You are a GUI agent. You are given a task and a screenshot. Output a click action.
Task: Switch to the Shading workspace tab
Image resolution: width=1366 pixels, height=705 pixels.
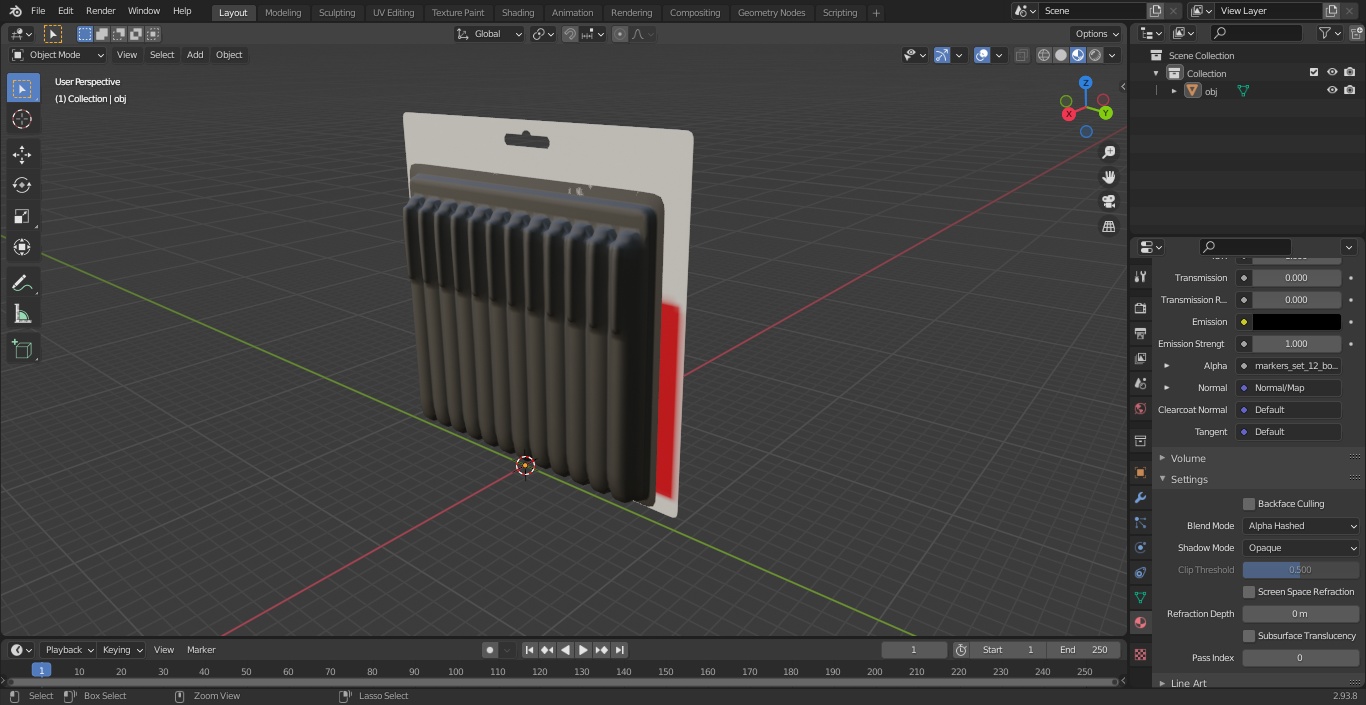pyautogui.click(x=518, y=13)
